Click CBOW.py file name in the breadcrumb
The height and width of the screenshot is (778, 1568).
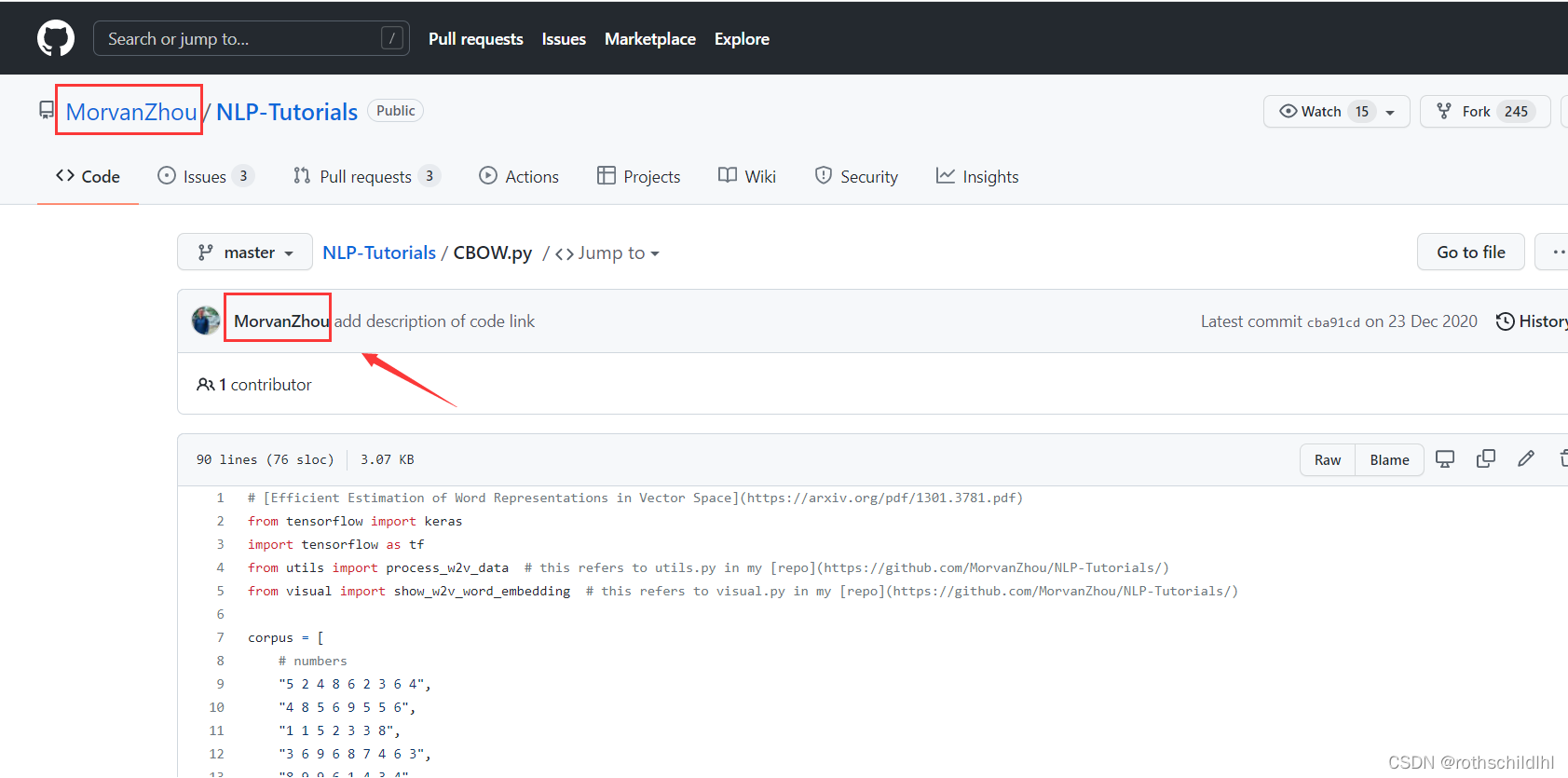(x=493, y=253)
